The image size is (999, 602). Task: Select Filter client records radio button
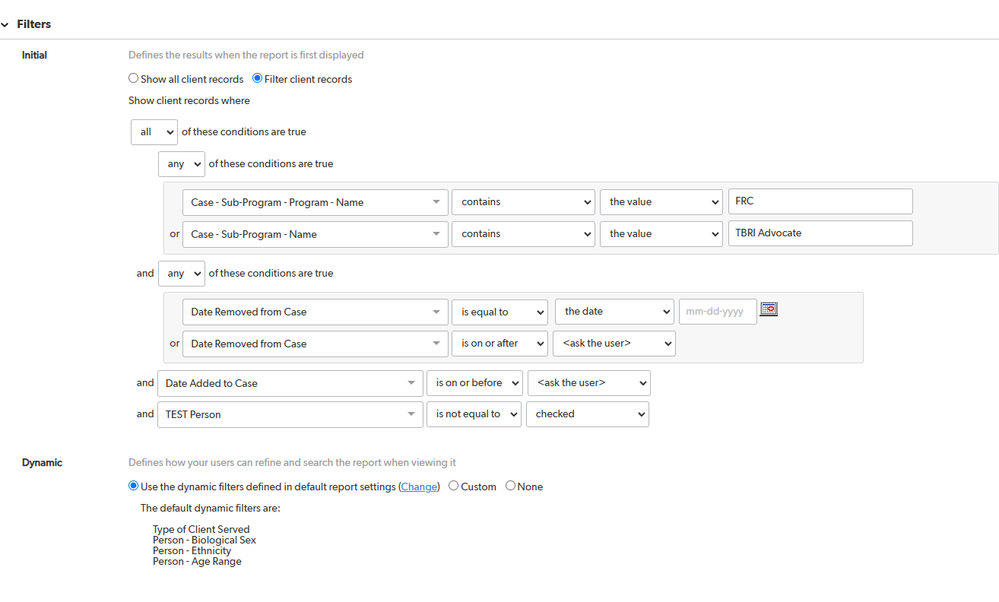tap(257, 78)
